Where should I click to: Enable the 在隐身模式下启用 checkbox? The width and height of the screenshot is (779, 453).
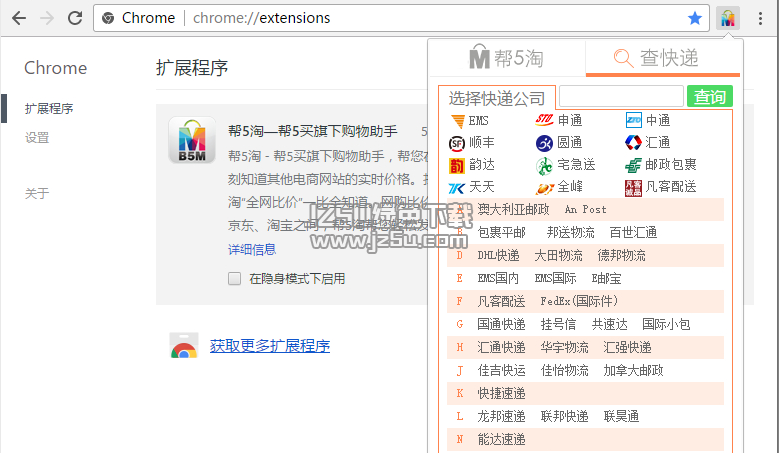(x=234, y=279)
